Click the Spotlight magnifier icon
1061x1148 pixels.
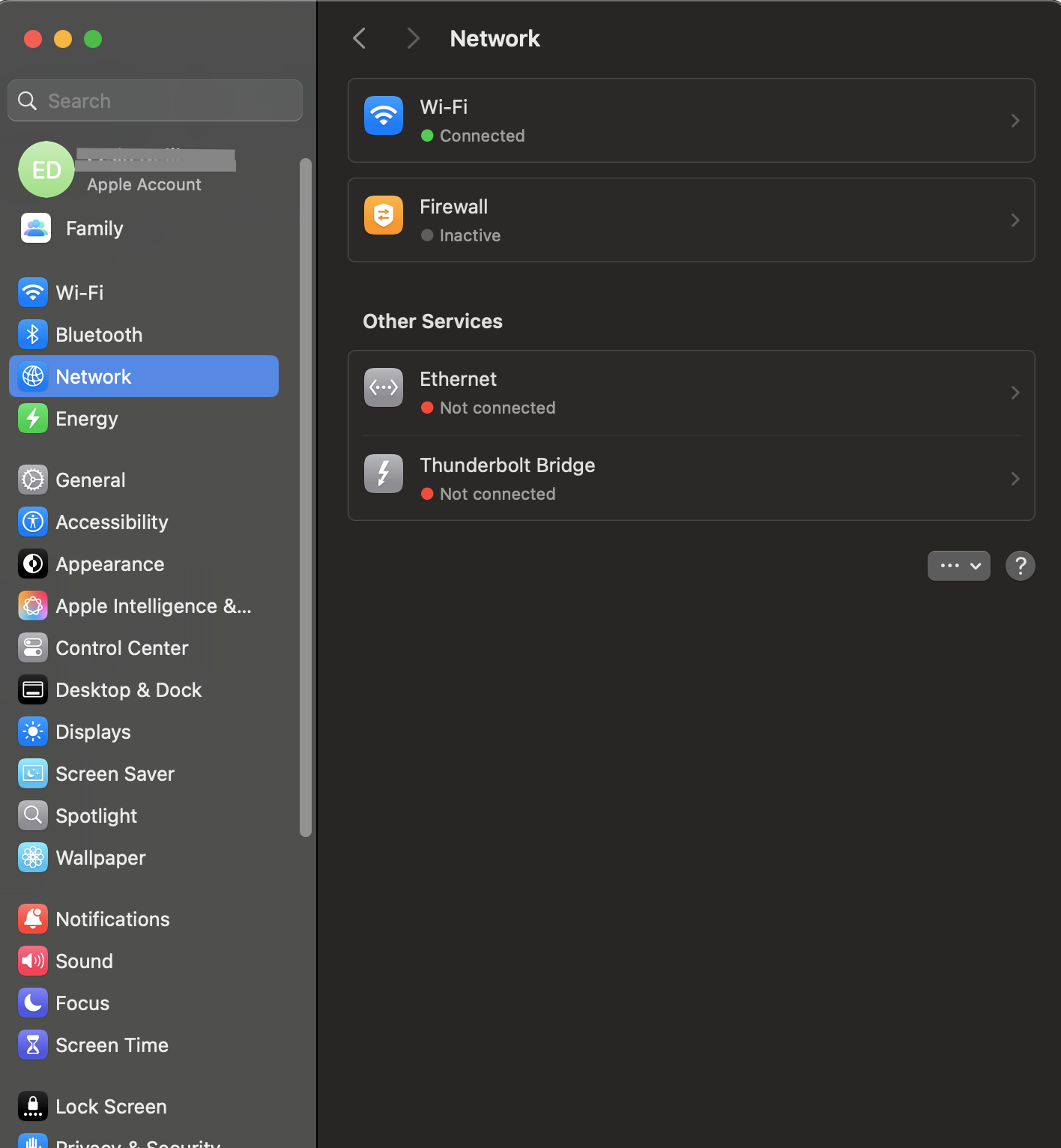click(x=33, y=815)
